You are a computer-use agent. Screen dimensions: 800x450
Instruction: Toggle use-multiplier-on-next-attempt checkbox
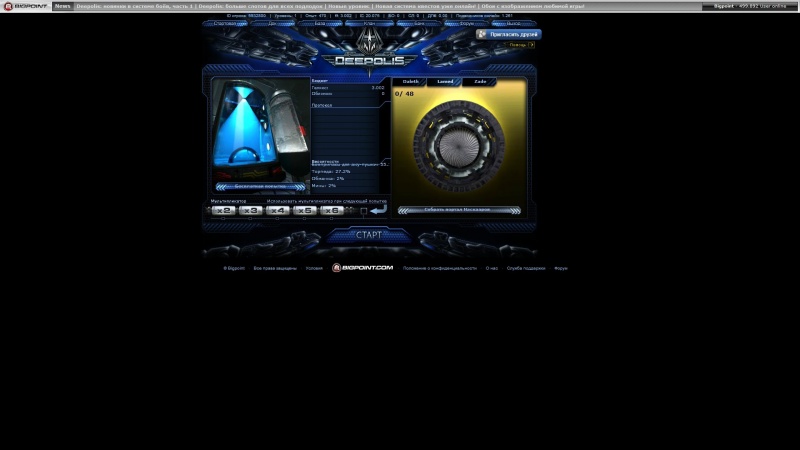(x=364, y=211)
